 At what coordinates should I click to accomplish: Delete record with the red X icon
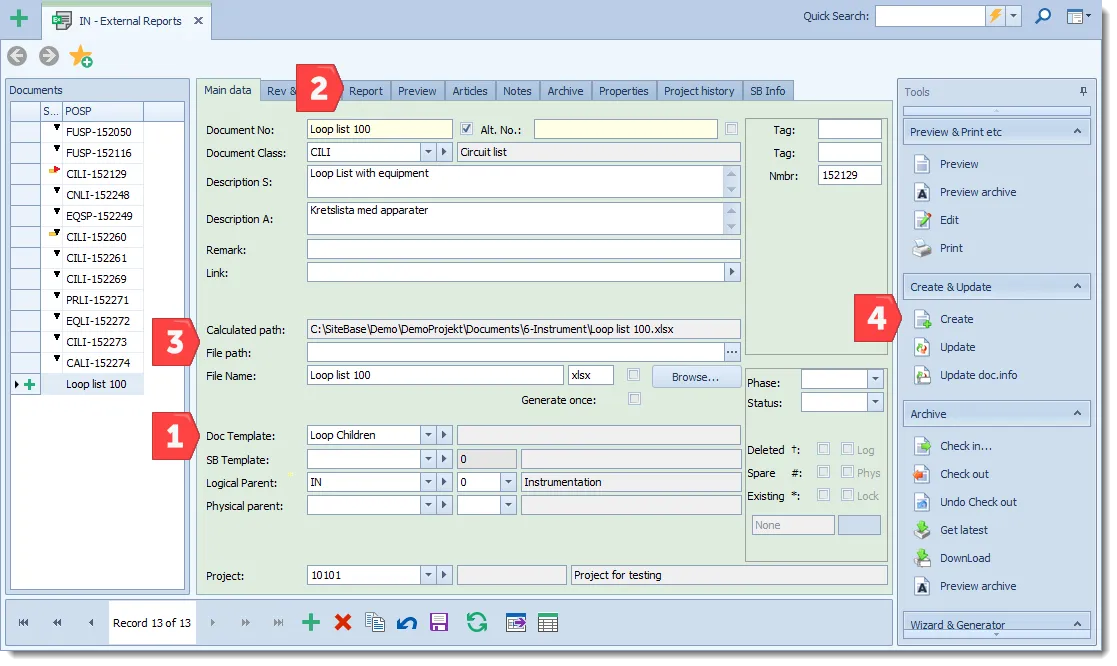tap(343, 623)
